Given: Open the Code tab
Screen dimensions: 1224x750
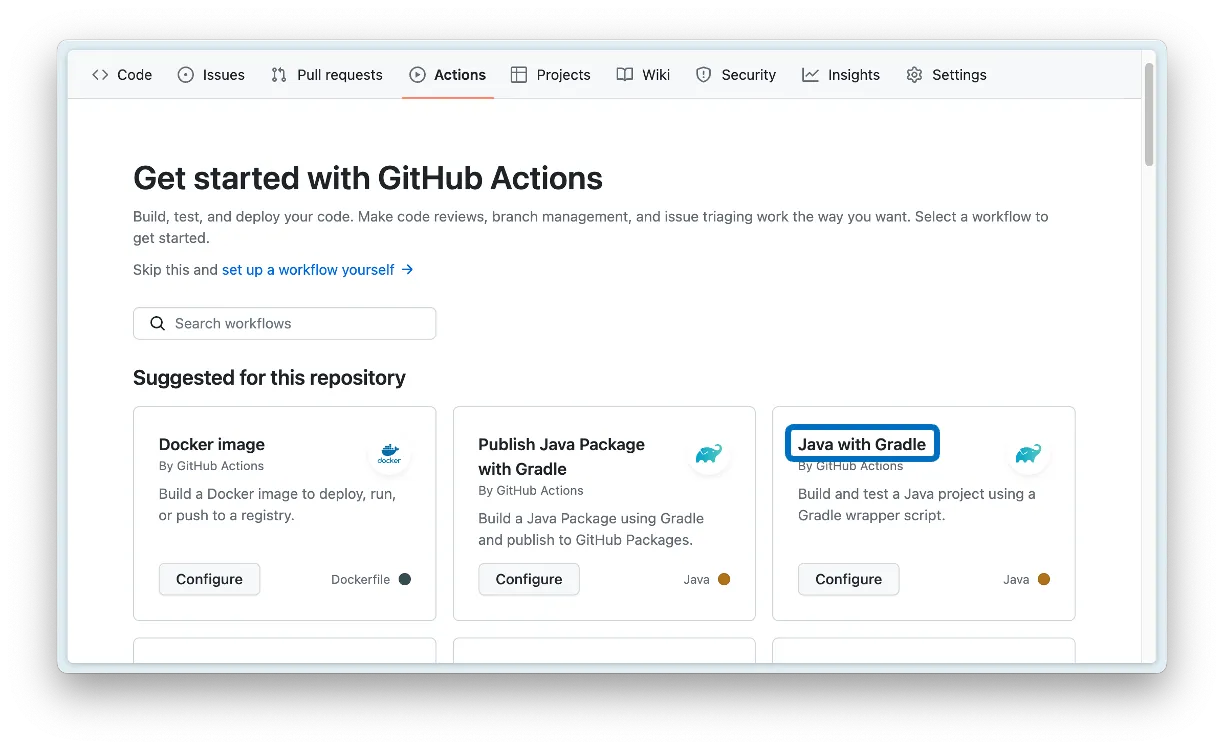Looking at the screenshot, I should pos(122,75).
